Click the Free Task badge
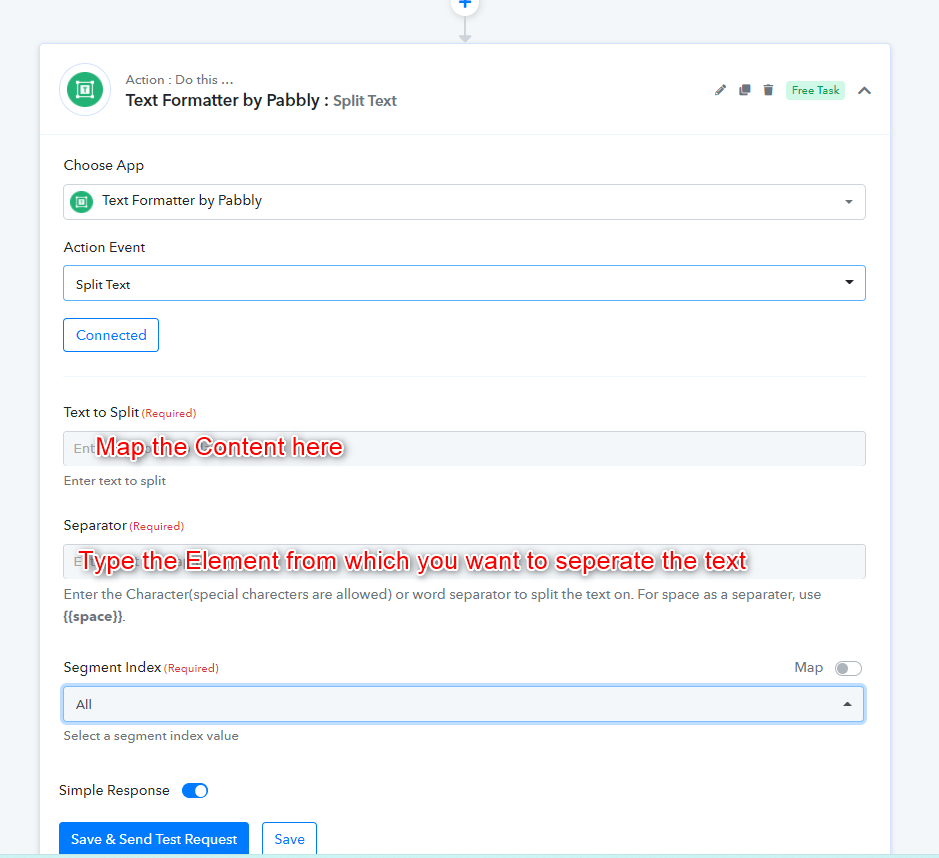This screenshot has height=858, width=939. pyautogui.click(x=815, y=90)
